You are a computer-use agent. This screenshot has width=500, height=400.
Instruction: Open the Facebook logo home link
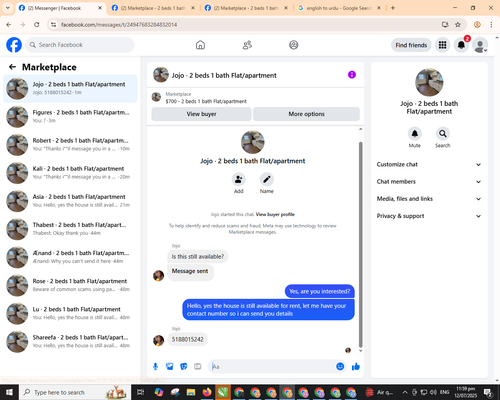(x=14, y=45)
